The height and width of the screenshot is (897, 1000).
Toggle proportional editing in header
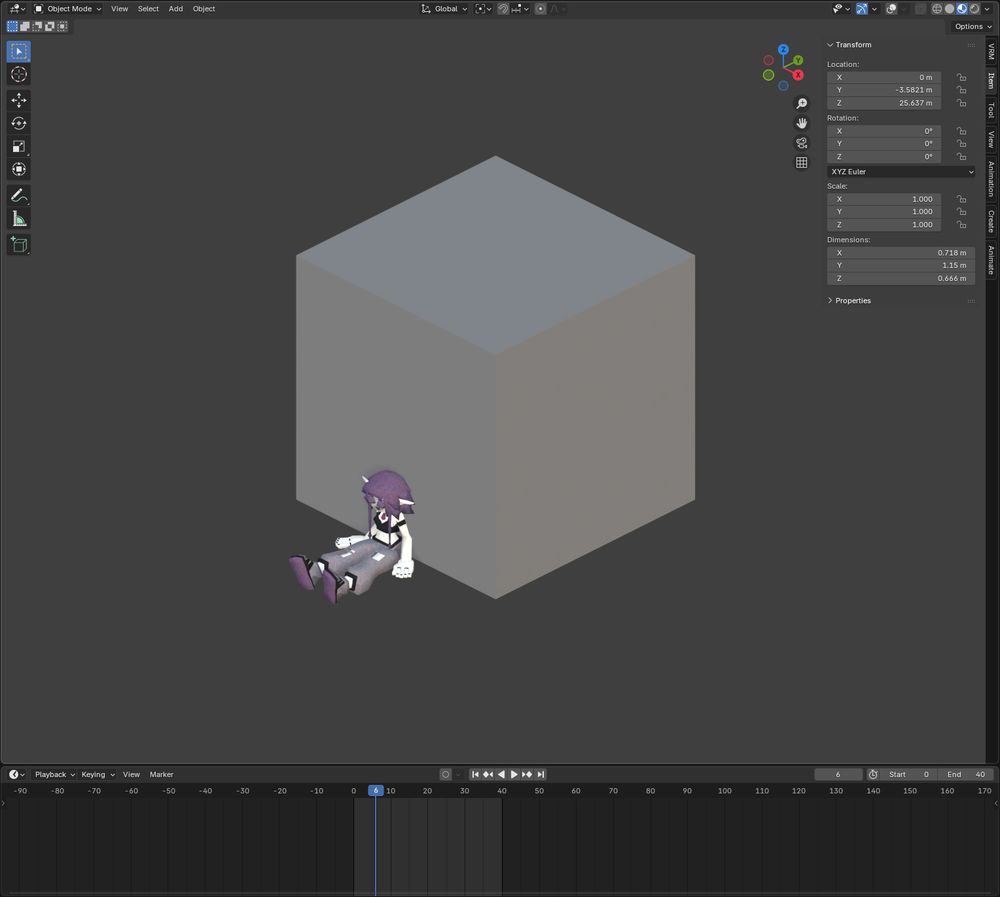point(540,9)
